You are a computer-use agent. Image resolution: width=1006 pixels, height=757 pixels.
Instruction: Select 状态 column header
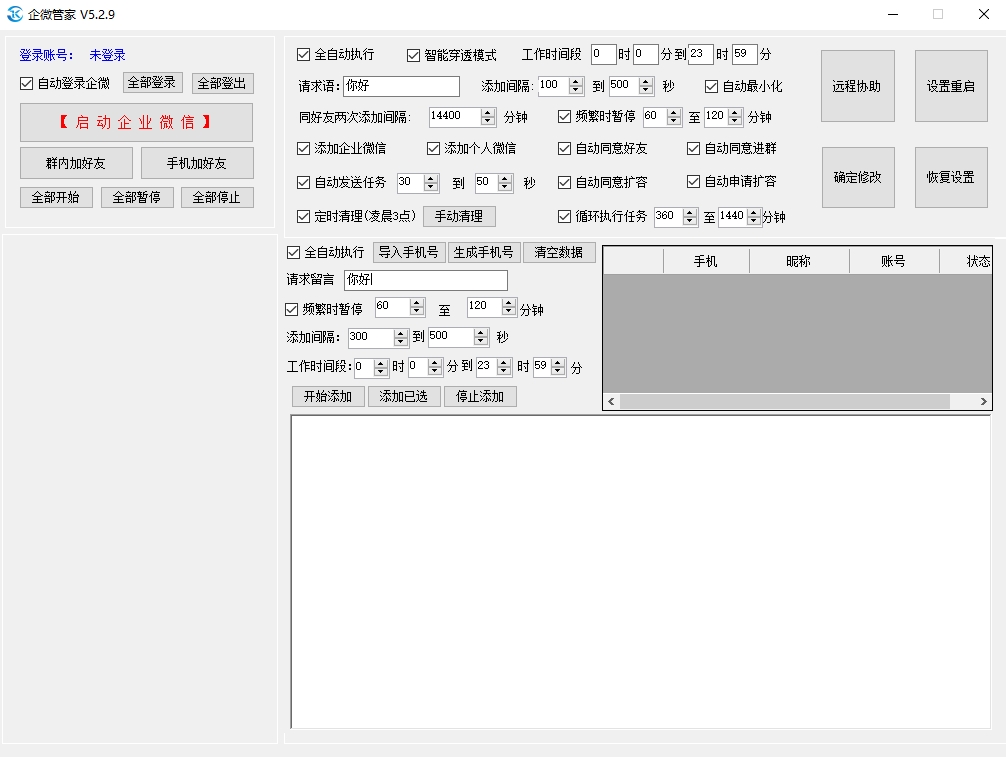tap(966, 261)
